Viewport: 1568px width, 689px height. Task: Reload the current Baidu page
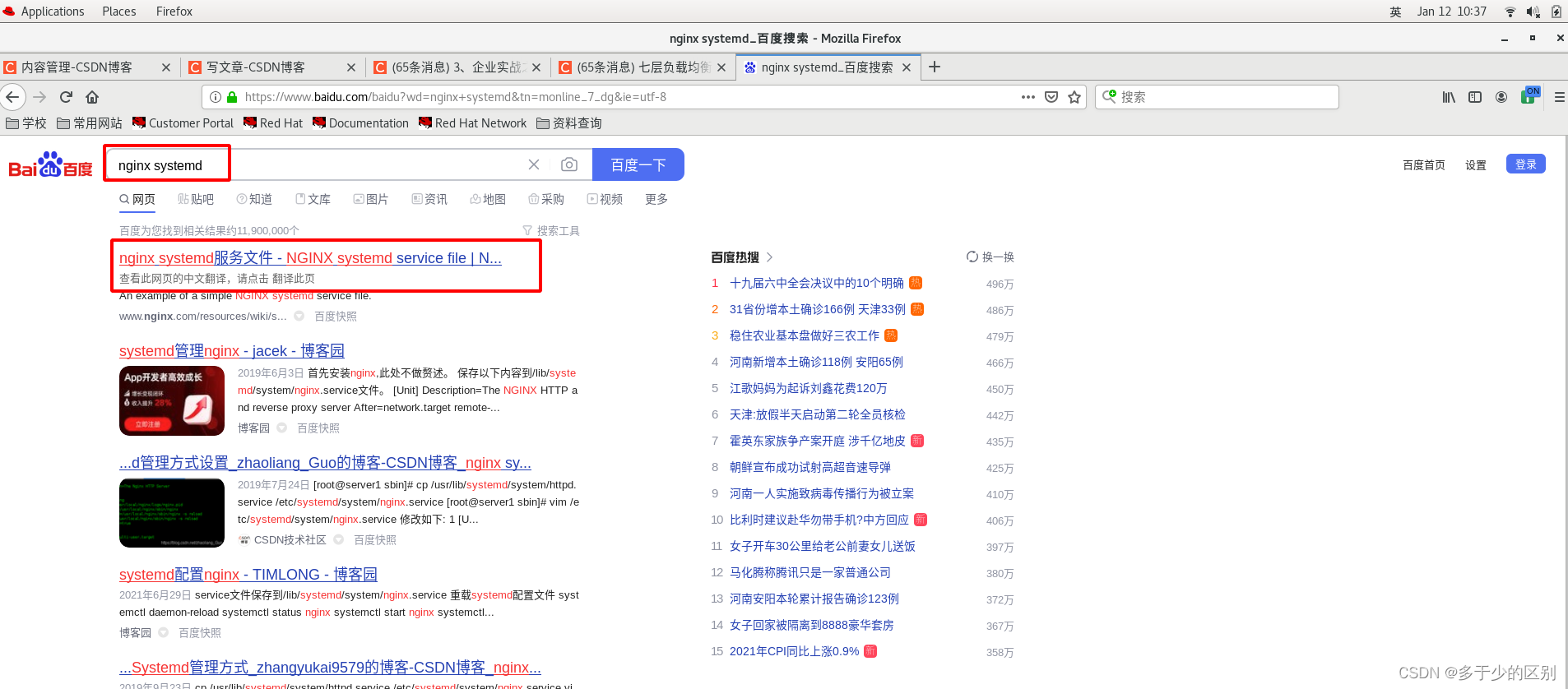[x=66, y=97]
